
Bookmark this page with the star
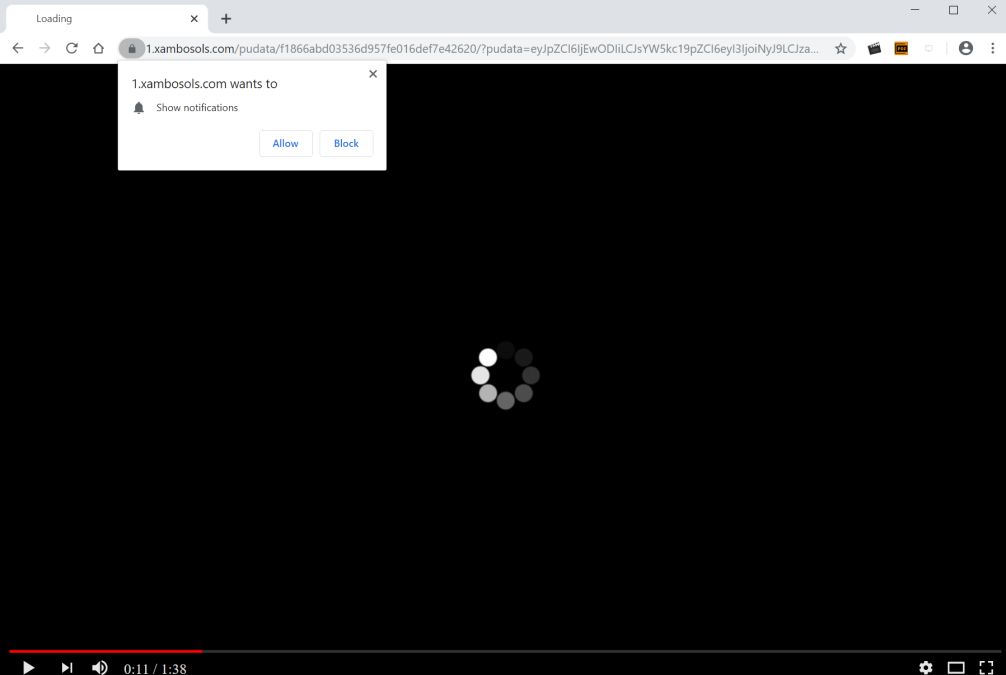[840, 48]
